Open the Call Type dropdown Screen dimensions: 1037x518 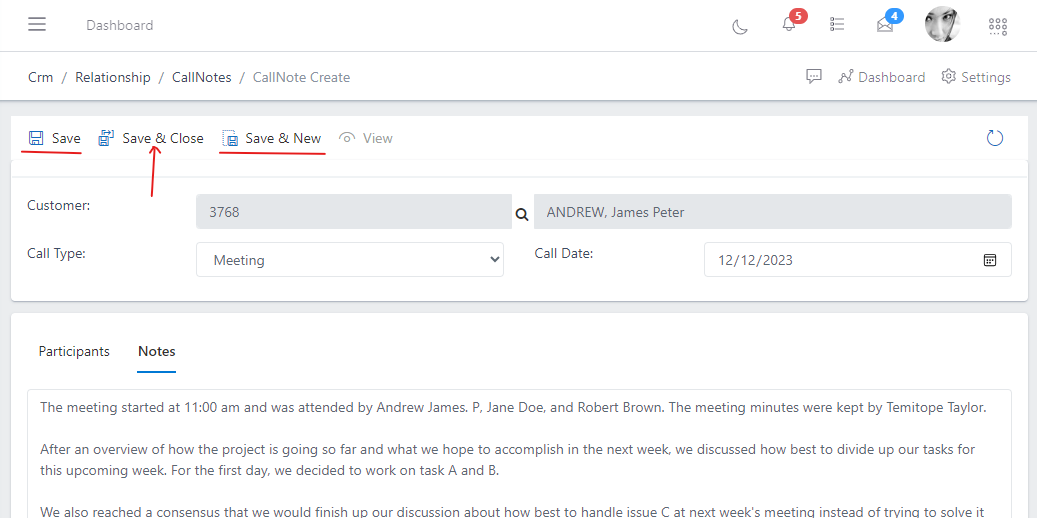click(x=350, y=259)
